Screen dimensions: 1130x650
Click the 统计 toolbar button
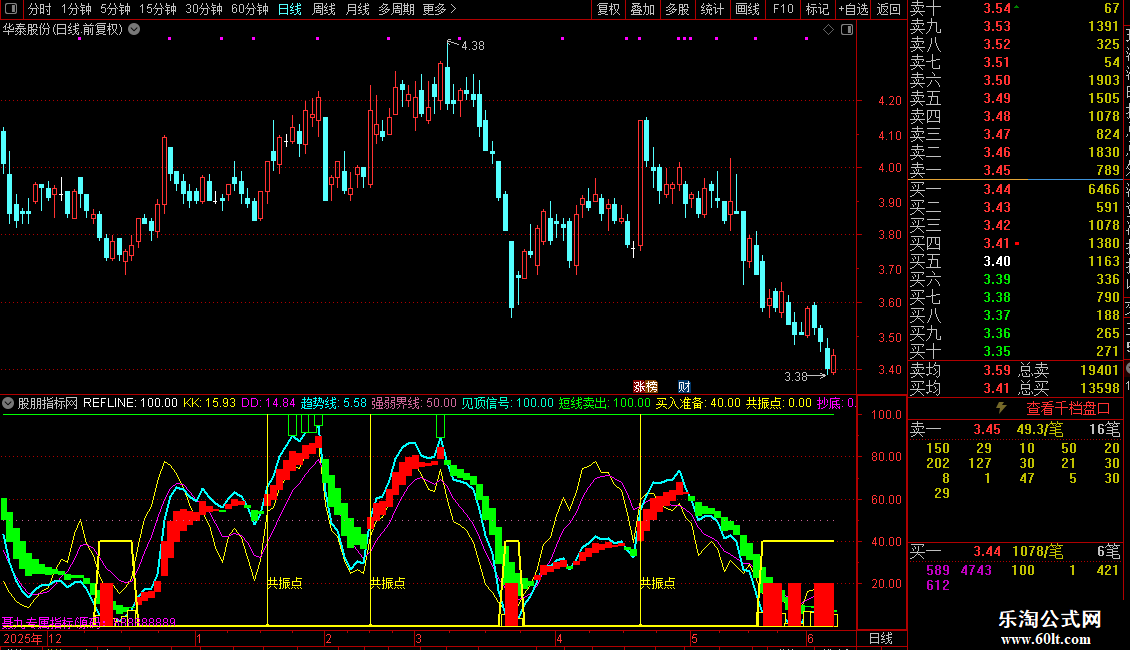click(712, 9)
